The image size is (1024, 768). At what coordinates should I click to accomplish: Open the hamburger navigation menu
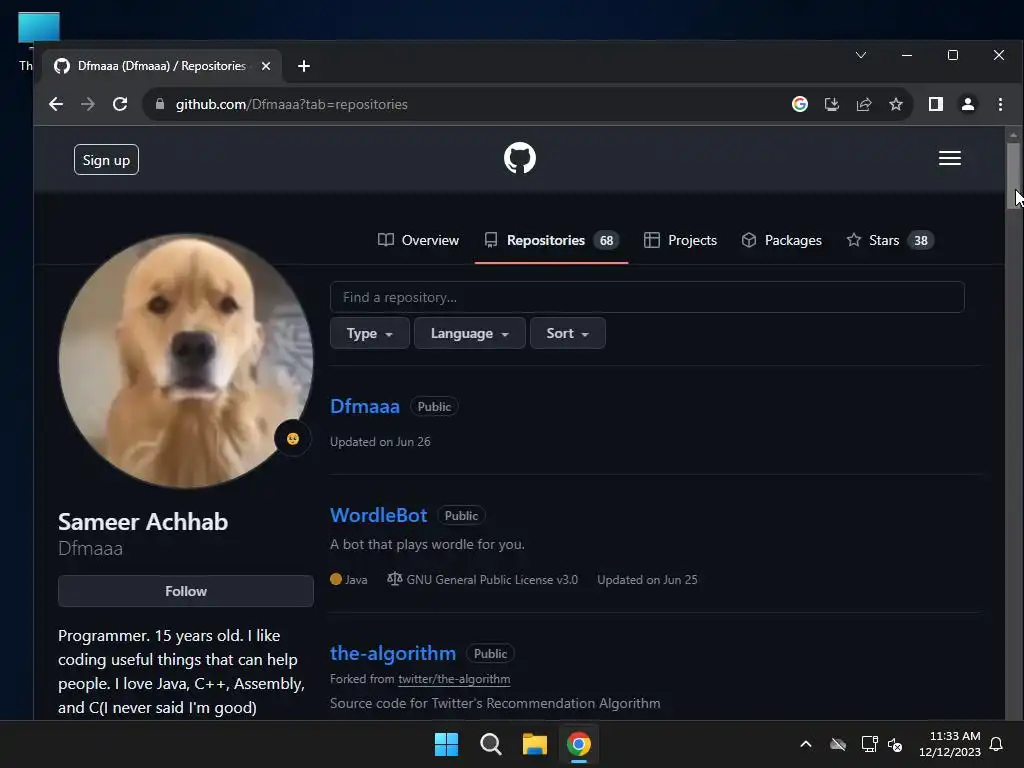(x=950, y=158)
